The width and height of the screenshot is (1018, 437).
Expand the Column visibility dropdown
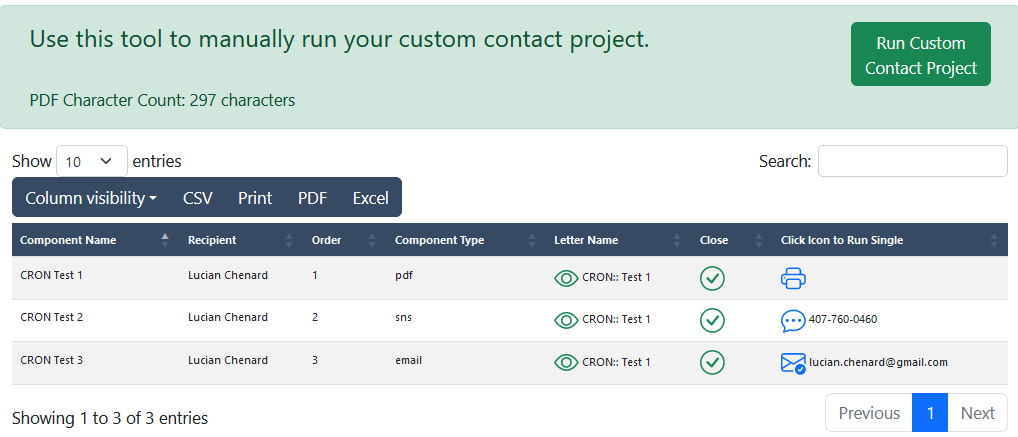[91, 198]
